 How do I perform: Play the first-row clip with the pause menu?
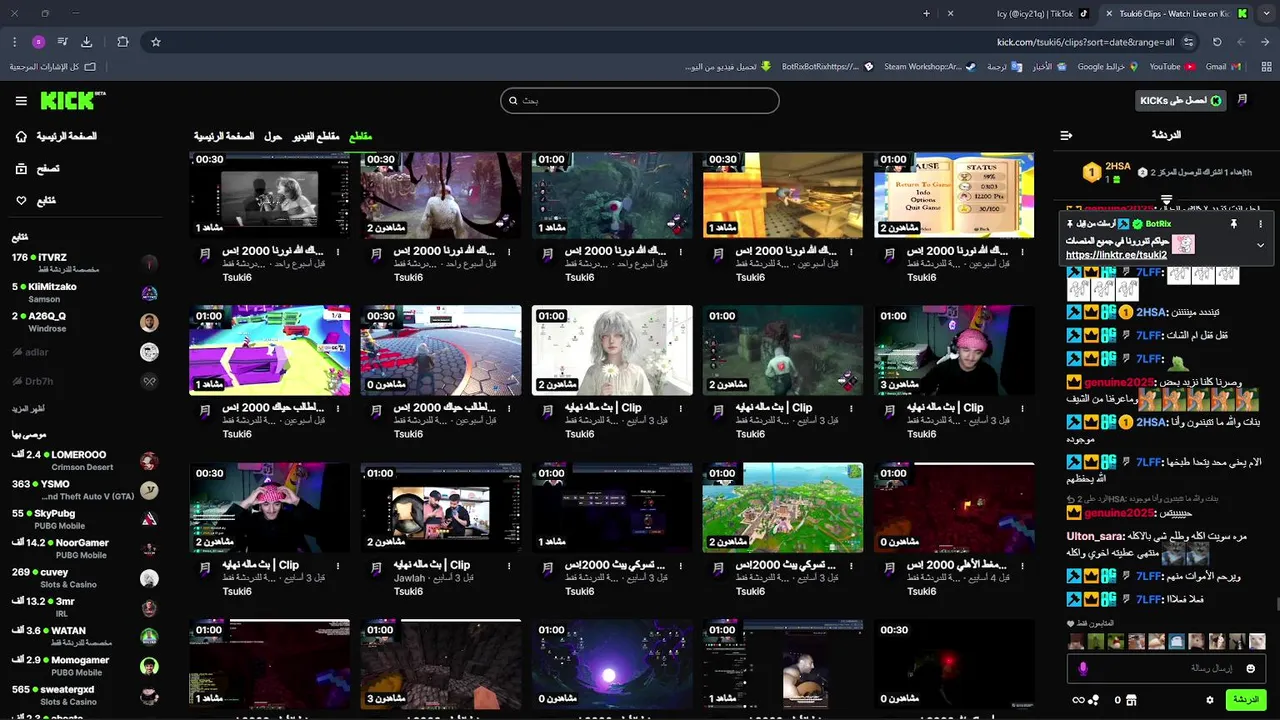click(x=954, y=195)
